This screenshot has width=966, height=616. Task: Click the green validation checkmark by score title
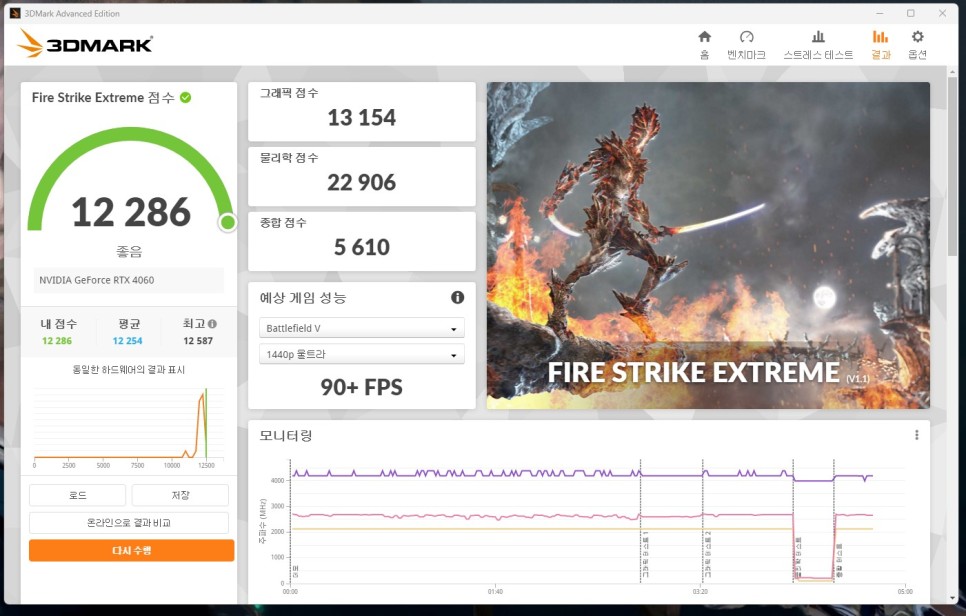(x=185, y=98)
